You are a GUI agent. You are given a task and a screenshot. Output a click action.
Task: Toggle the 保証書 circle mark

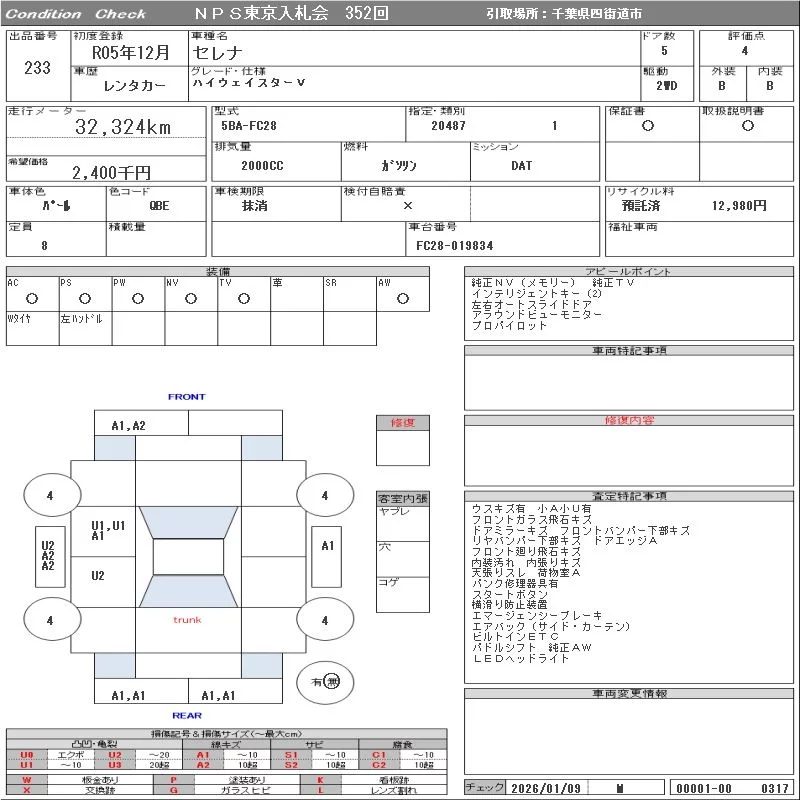click(648, 126)
